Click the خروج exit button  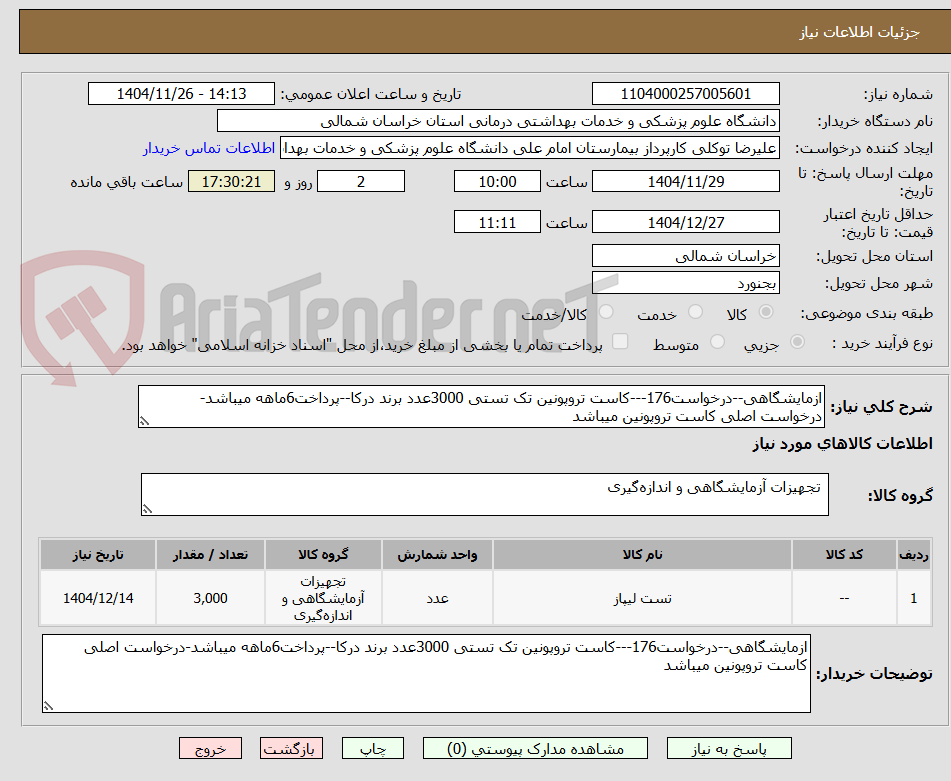(210, 749)
